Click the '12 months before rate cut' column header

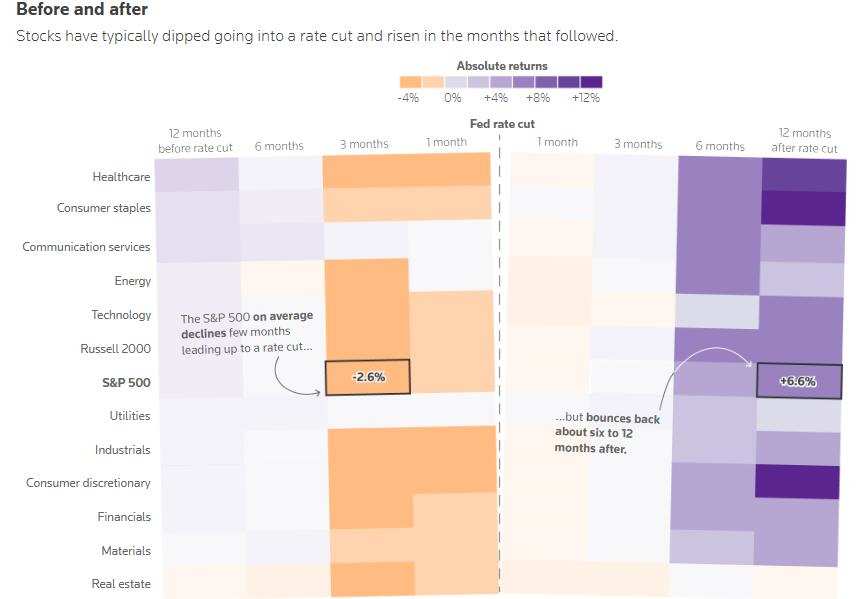[x=195, y=141]
